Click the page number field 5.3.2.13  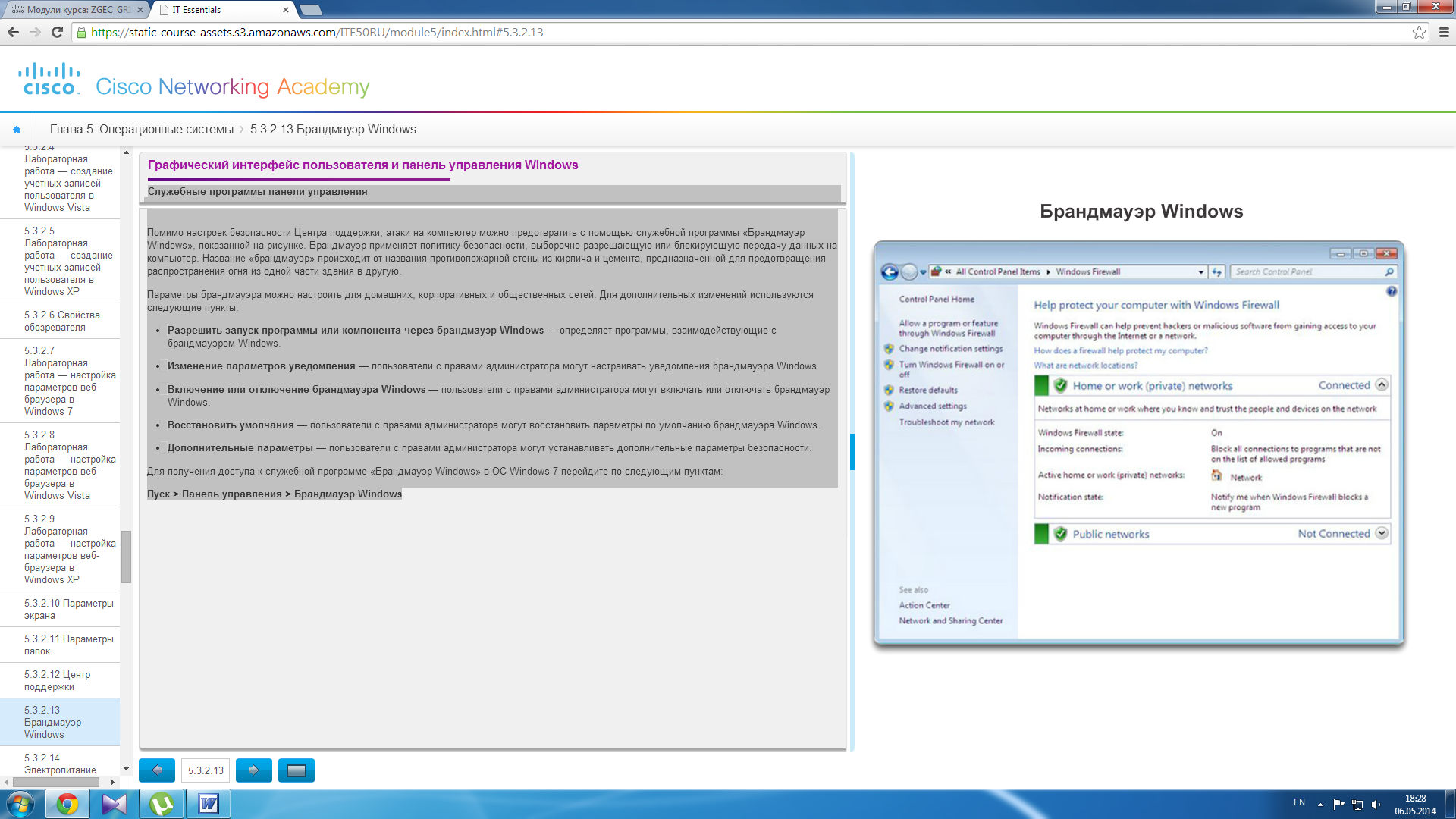pyautogui.click(x=206, y=770)
